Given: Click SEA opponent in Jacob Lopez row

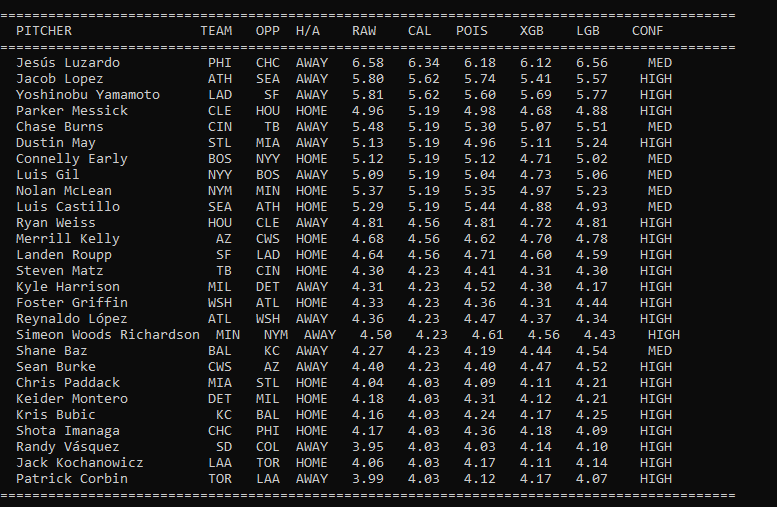Looking at the screenshot, I should [268, 79].
